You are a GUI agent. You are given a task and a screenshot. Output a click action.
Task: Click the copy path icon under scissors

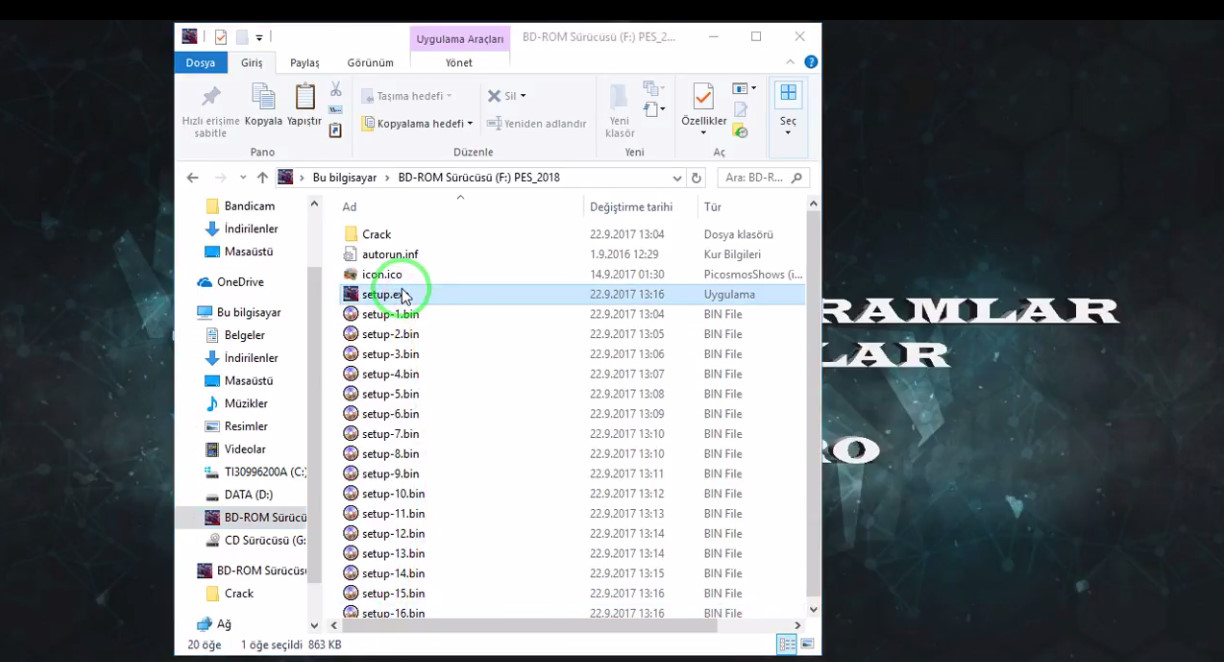[x=336, y=110]
